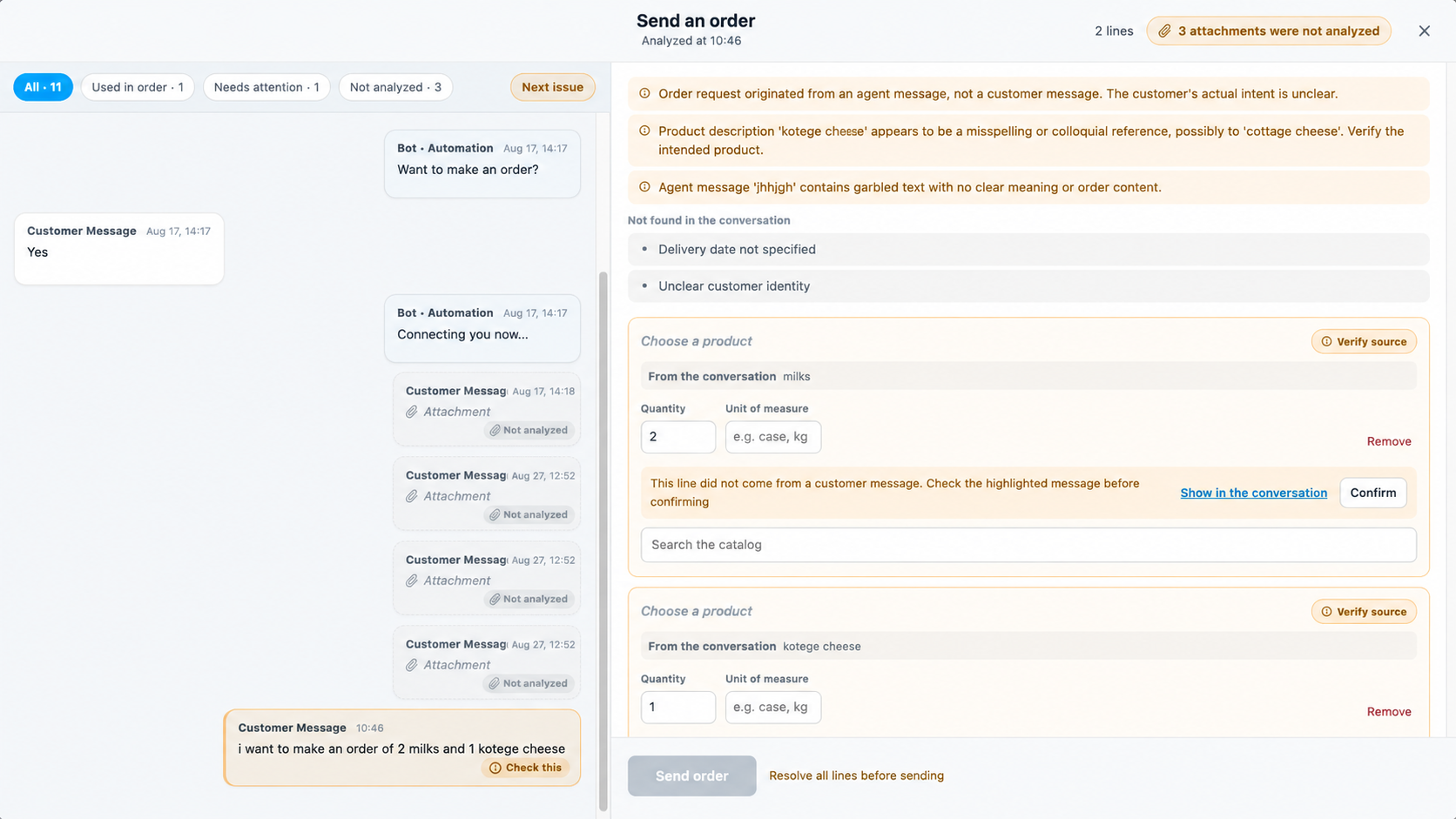Click Check this badge on customer message
Image resolution: width=1456 pixels, height=819 pixels.
coord(526,768)
